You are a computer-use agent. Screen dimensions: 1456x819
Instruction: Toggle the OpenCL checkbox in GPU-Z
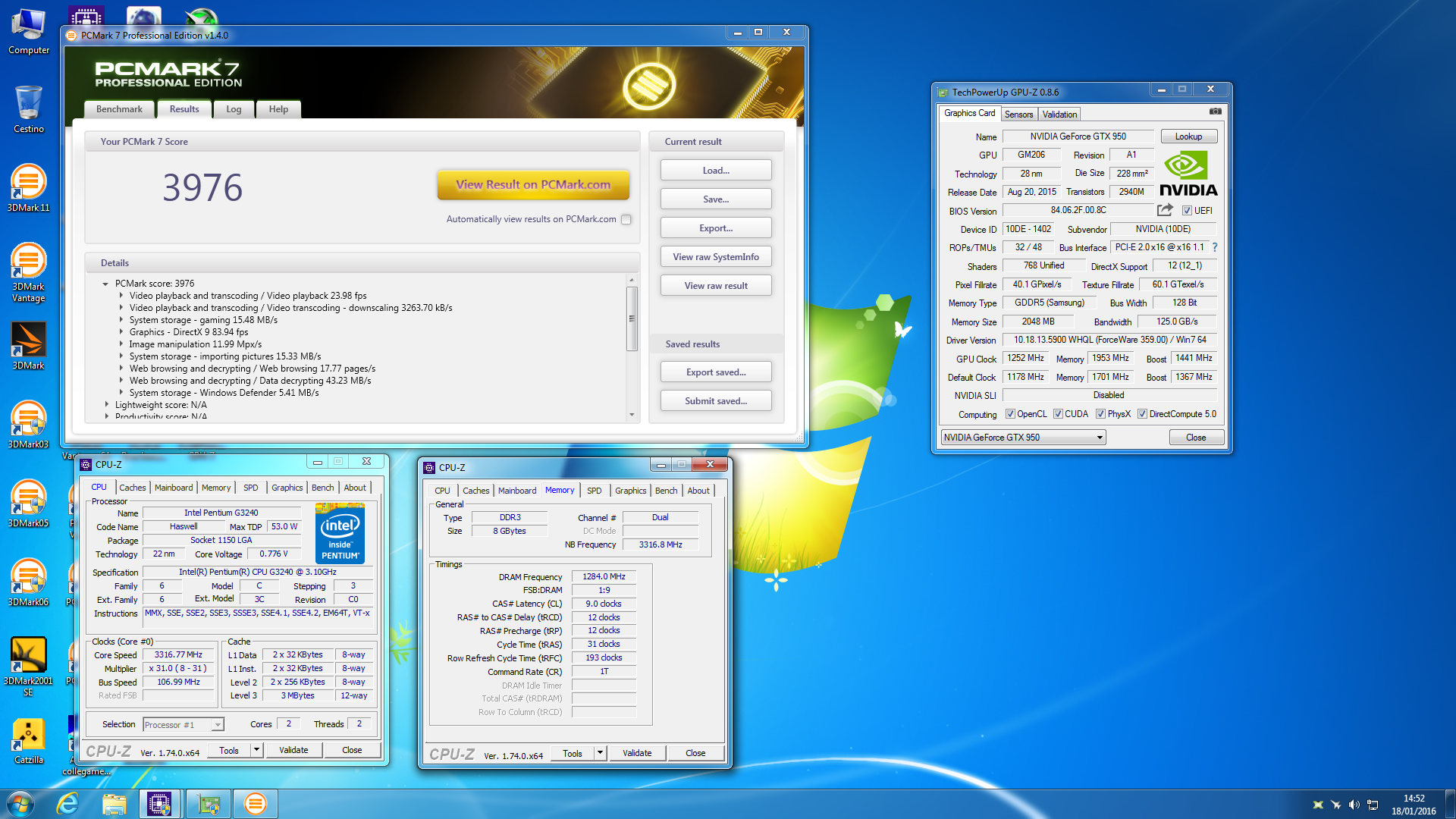[x=1010, y=414]
